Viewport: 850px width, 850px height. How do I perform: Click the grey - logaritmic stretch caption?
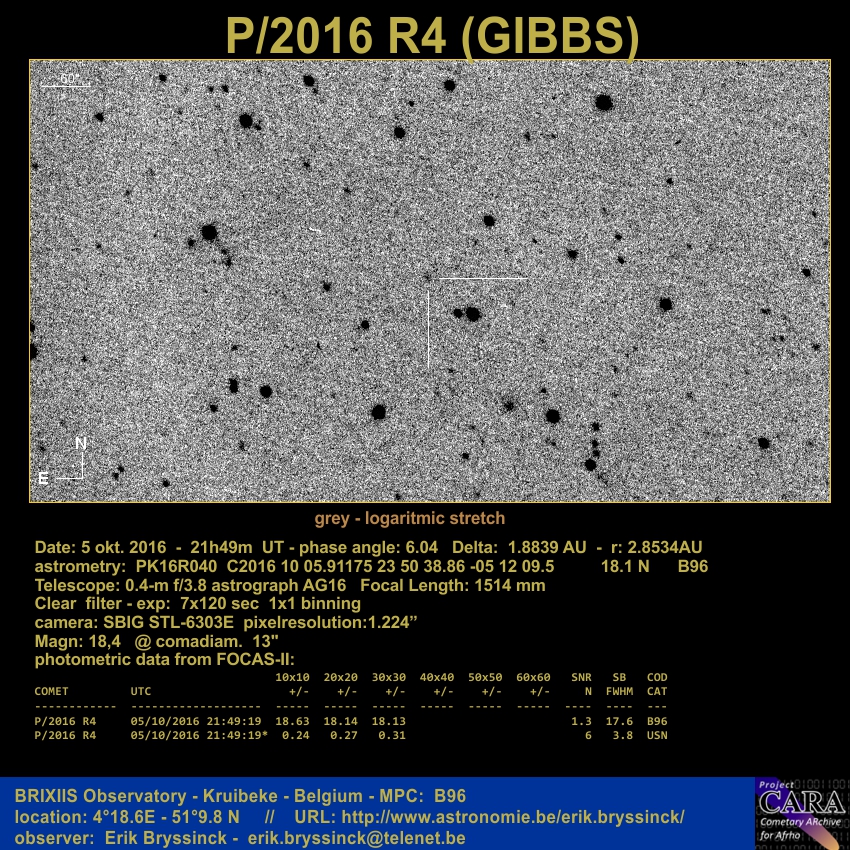pyautogui.click(x=410, y=518)
